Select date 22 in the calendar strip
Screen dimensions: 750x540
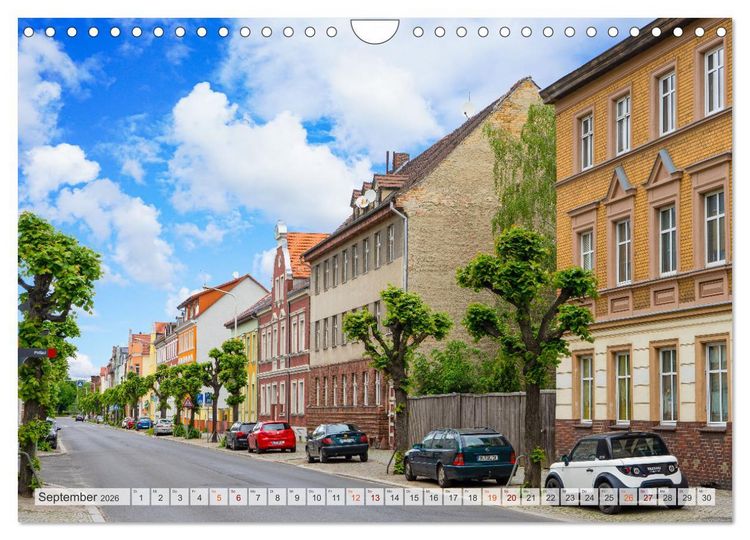coord(551,497)
